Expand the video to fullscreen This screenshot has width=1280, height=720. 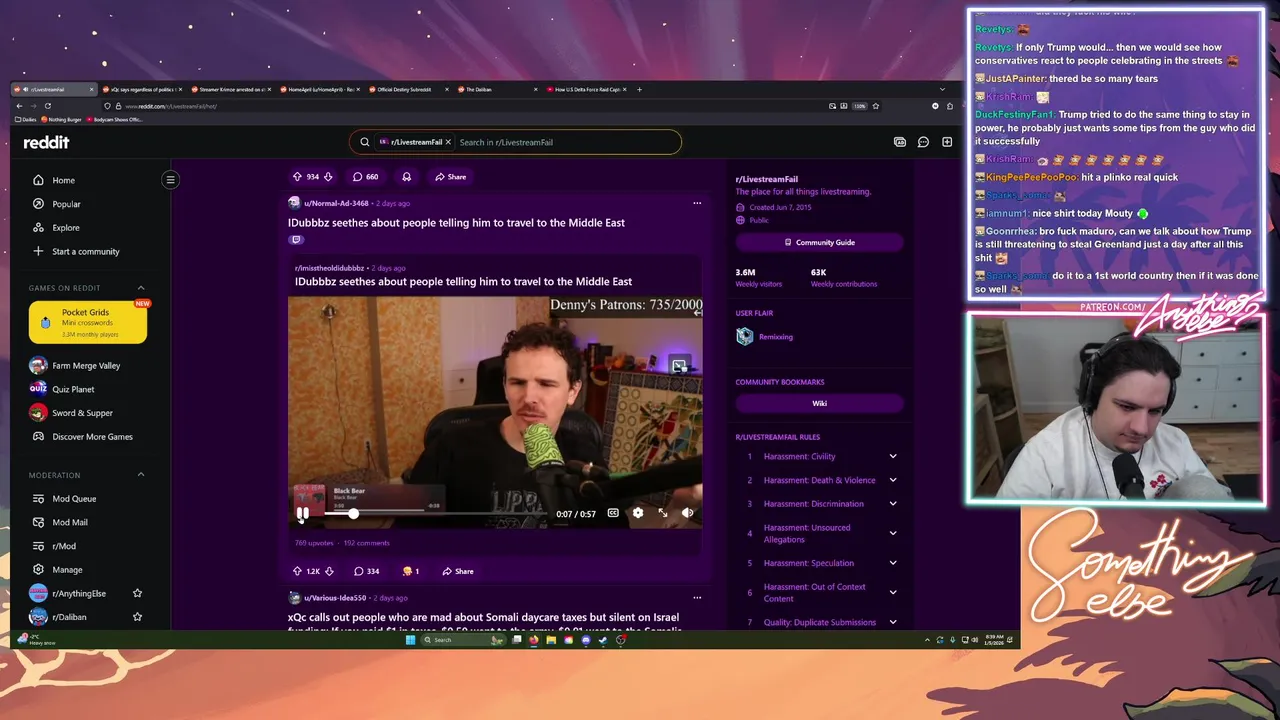point(663,513)
